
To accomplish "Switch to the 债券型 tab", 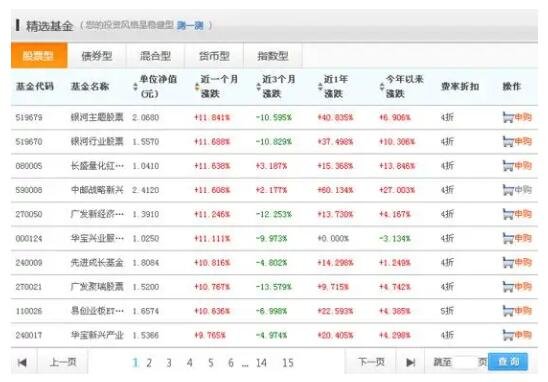I will [96, 56].
